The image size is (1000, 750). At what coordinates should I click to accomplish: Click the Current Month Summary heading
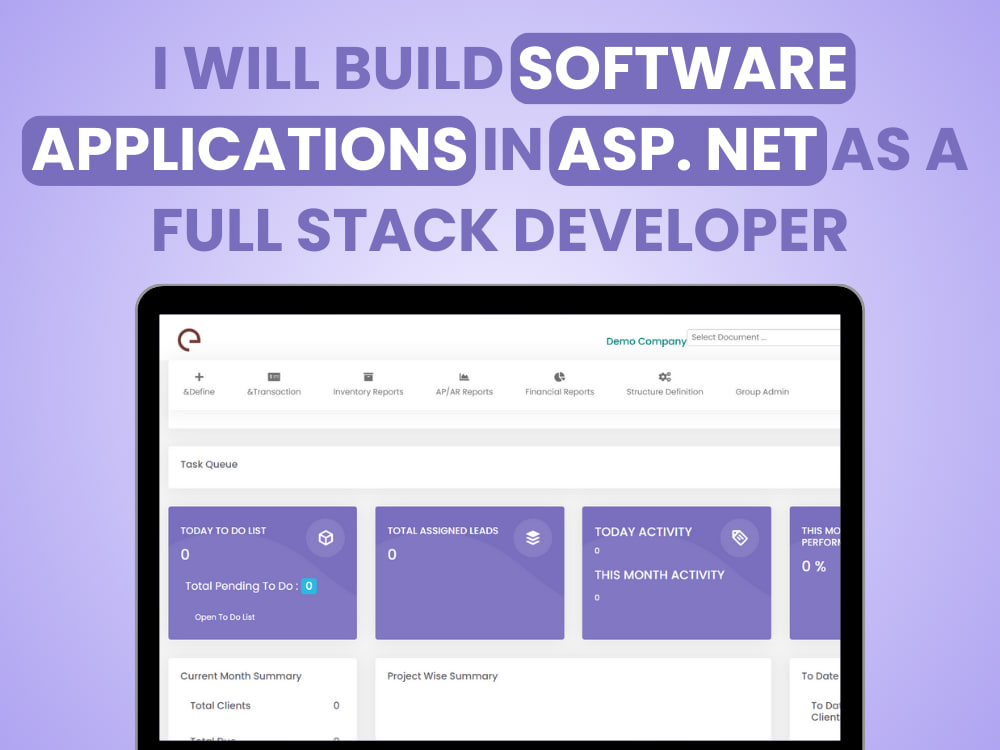(240, 676)
